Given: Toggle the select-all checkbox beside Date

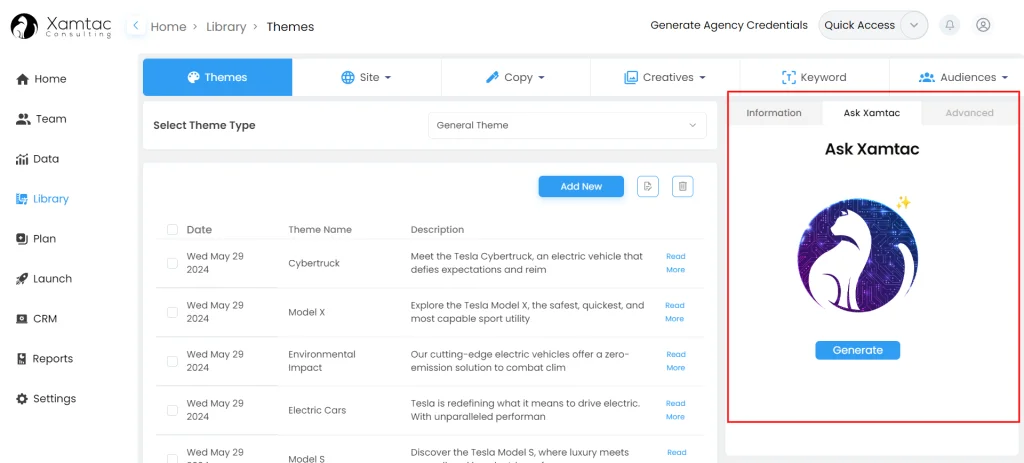Looking at the screenshot, I should coord(173,230).
